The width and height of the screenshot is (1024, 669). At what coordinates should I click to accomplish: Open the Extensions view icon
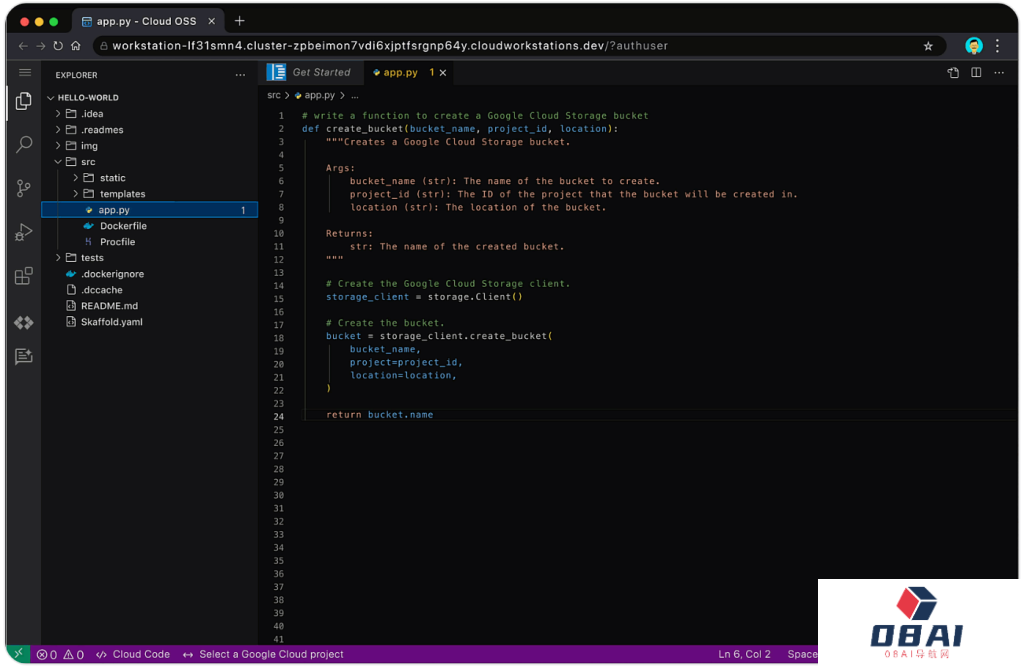tap(24, 276)
